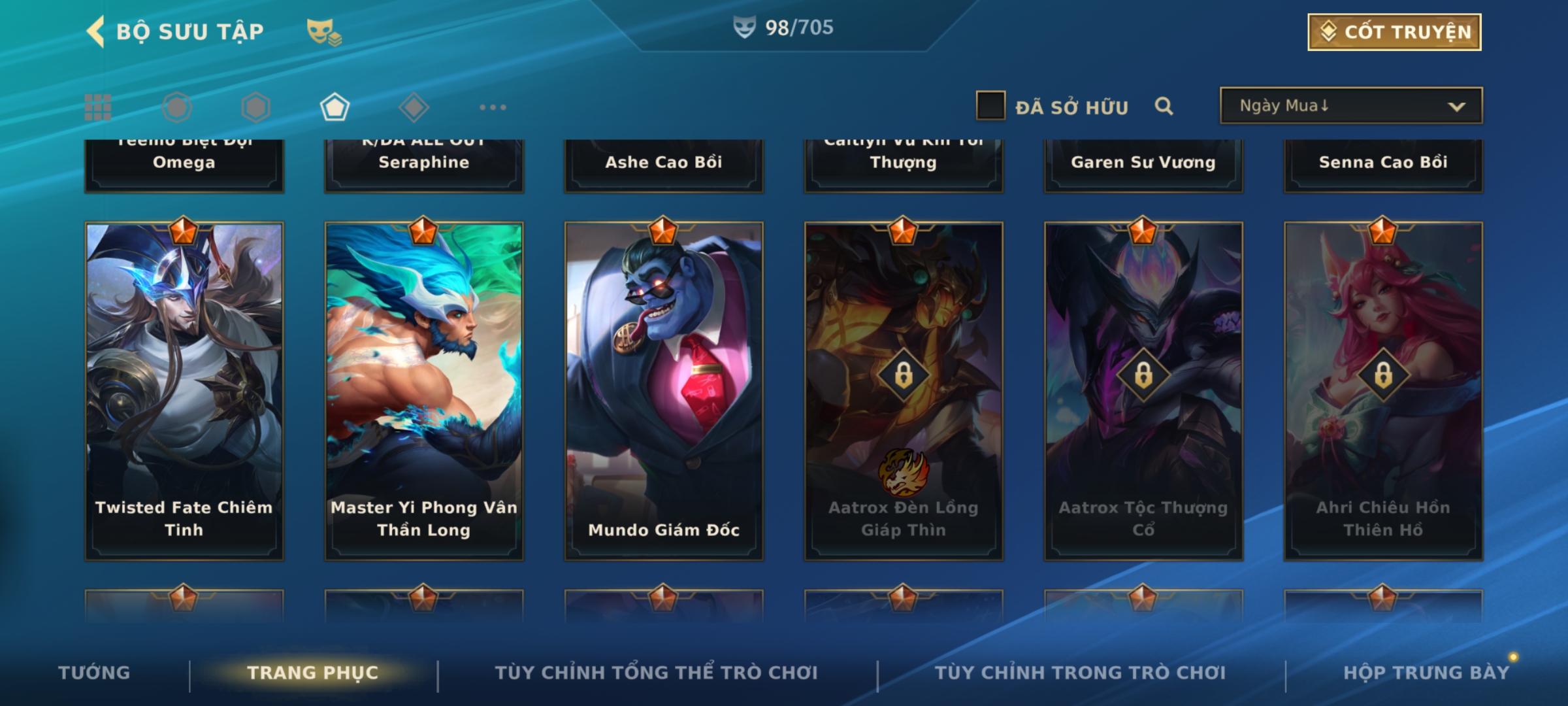Open Tùy Chỉnh Tổng Thể Trò Chơi tab
This screenshot has width=1568, height=706.
point(656,673)
